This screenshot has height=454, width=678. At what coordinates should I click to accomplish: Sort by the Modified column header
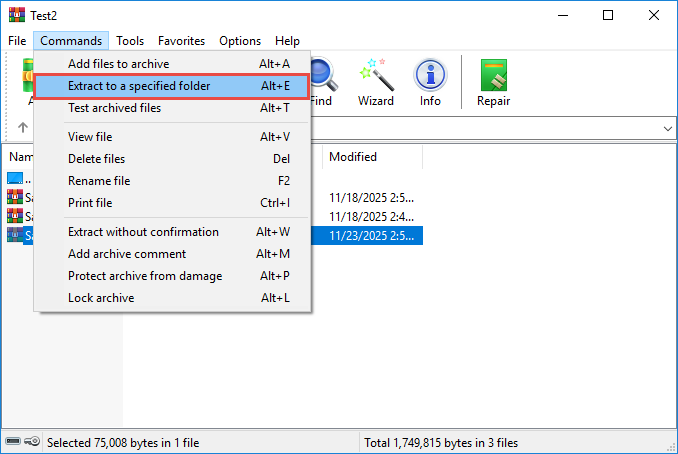coord(372,157)
